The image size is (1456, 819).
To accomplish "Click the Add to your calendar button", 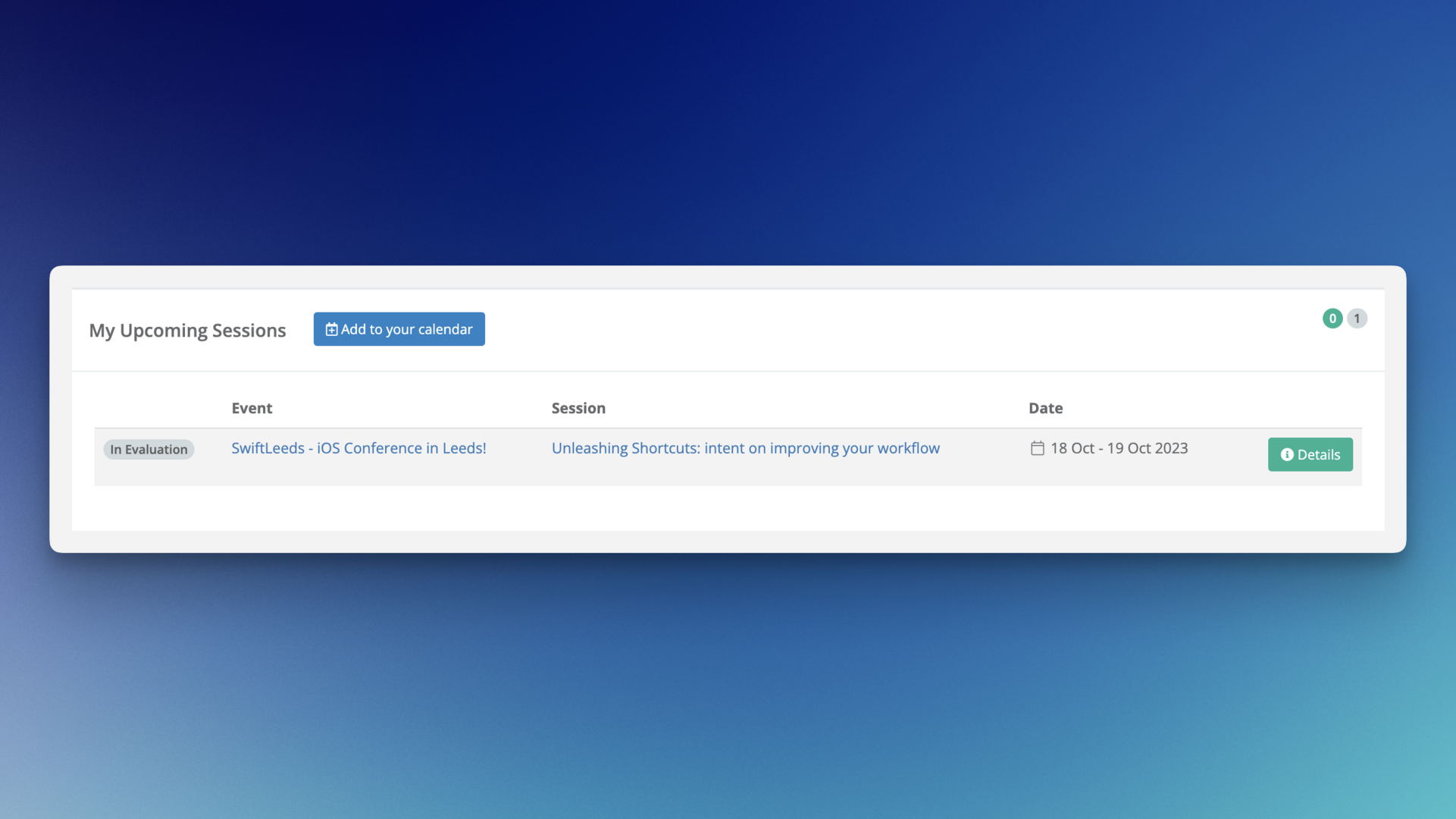I will point(399,329).
